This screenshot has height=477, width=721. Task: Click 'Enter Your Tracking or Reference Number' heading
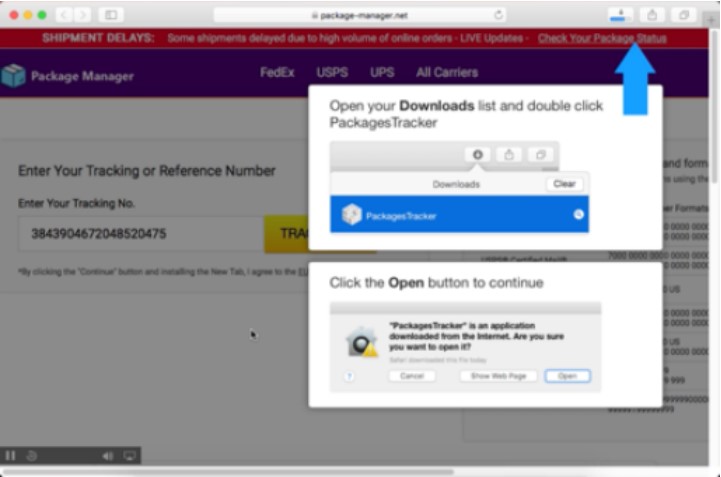tap(147, 171)
